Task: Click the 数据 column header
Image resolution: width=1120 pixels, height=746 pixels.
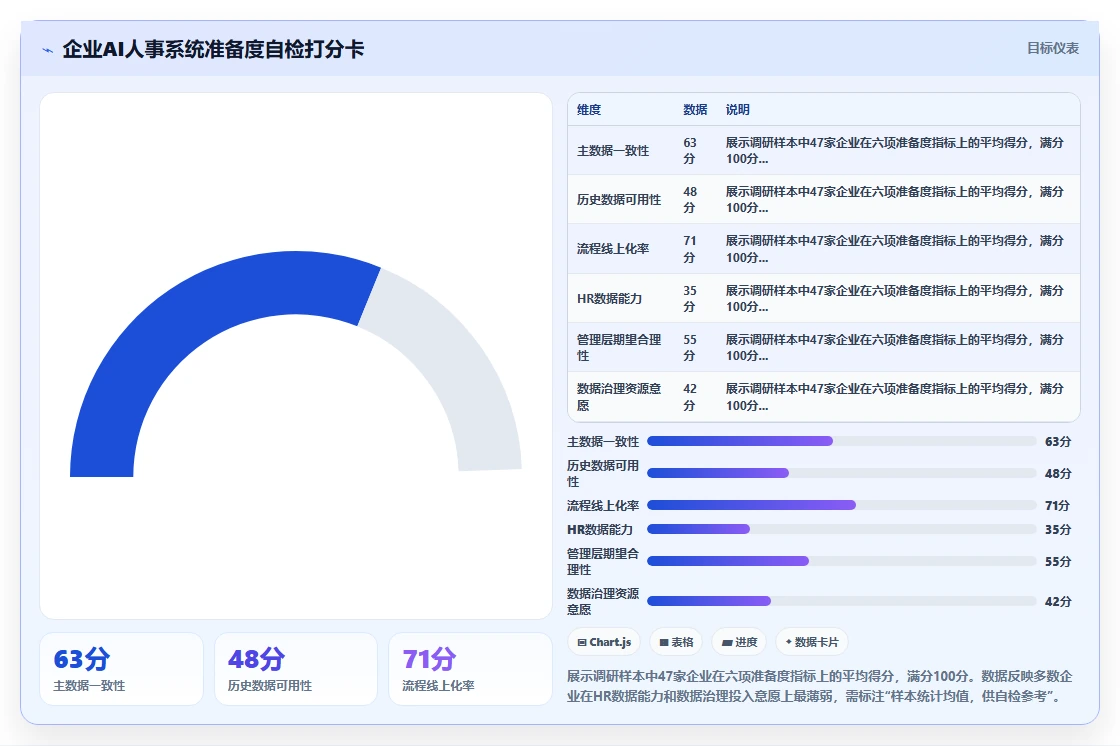Action: click(x=694, y=109)
